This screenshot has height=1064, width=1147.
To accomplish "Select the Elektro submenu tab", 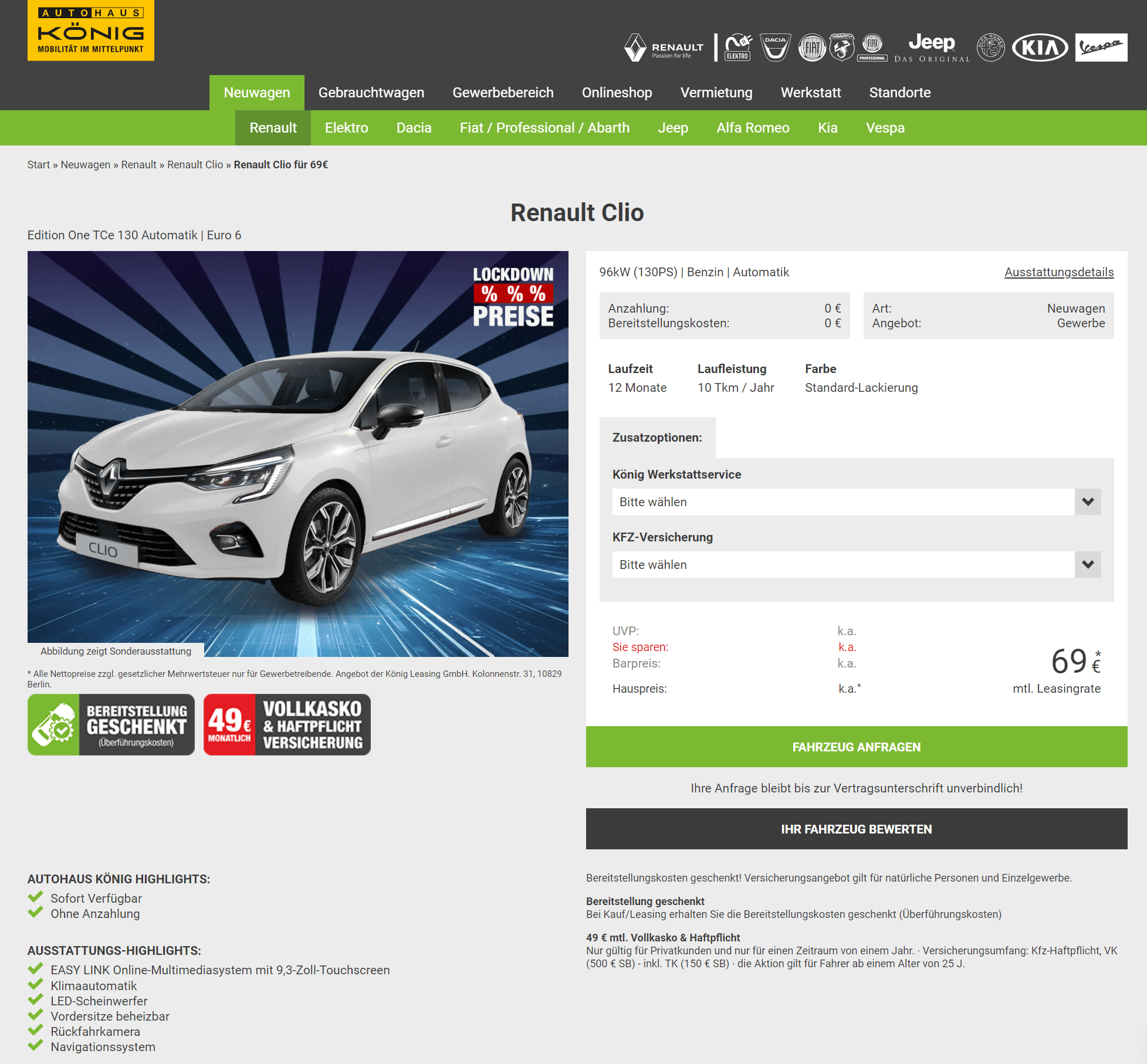I will [347, 128].
